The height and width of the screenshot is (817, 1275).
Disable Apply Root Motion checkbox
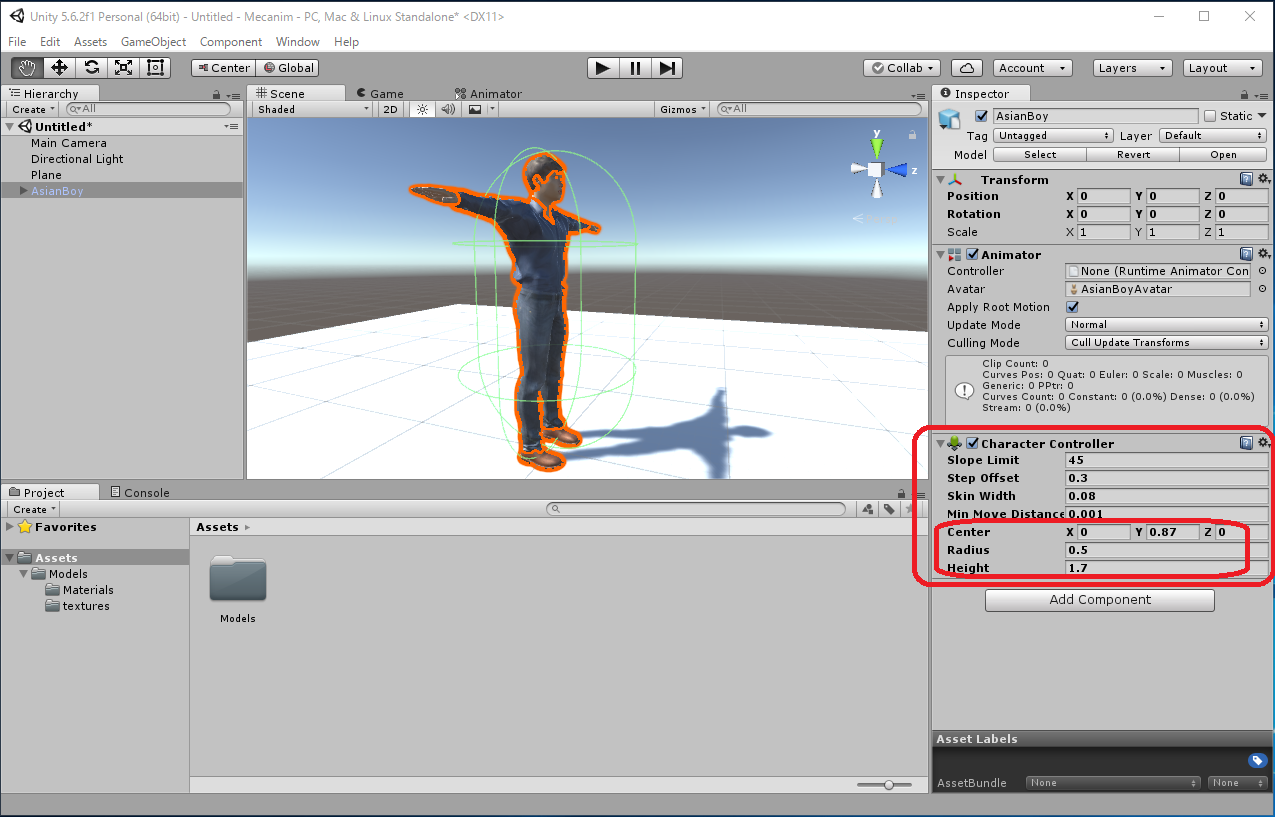(x=1073, y=307)
